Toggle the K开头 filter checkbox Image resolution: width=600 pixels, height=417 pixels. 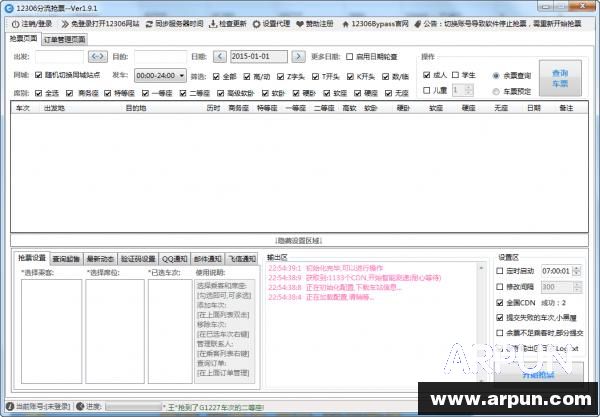click(x=350, y=77)
